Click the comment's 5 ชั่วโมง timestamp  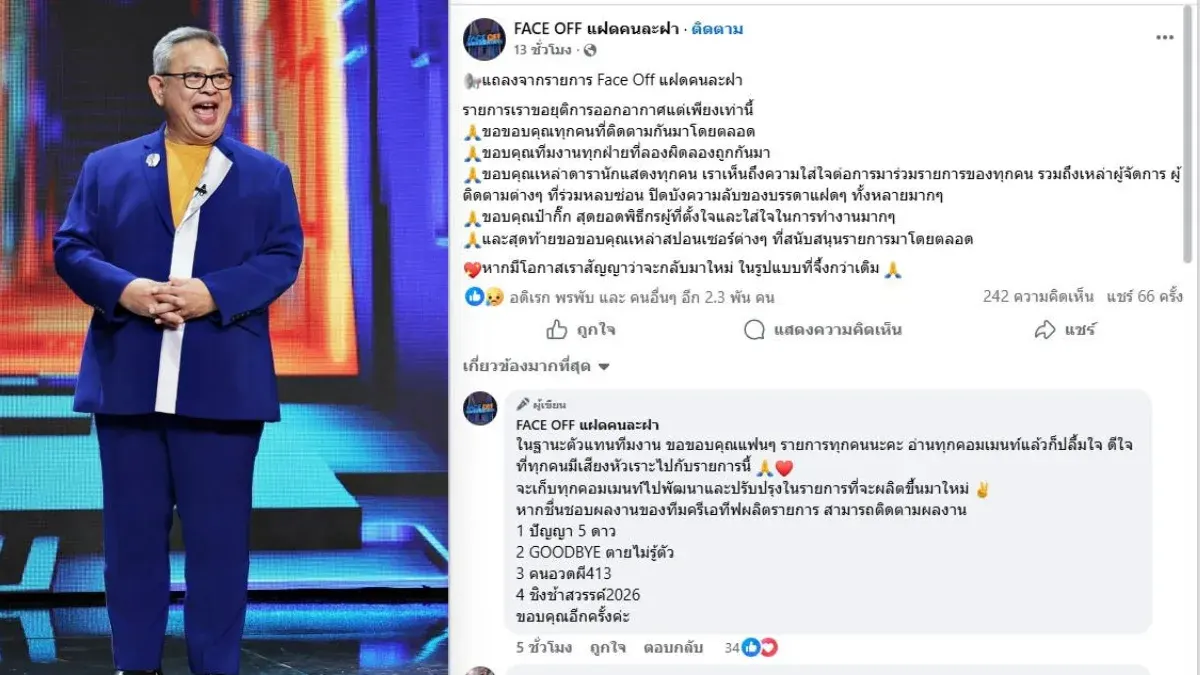(544, 647)
